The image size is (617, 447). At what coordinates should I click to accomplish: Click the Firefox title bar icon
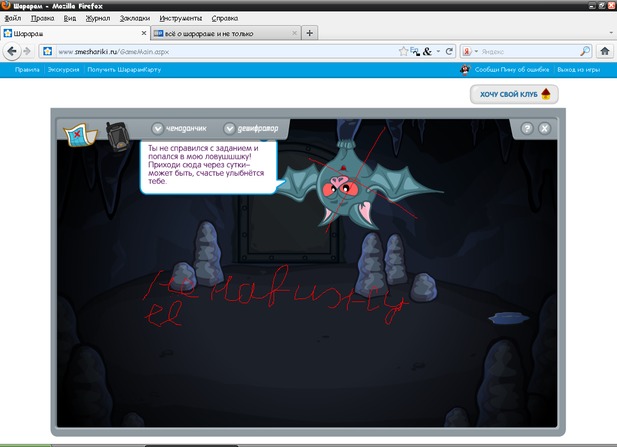tap(6, 6)
